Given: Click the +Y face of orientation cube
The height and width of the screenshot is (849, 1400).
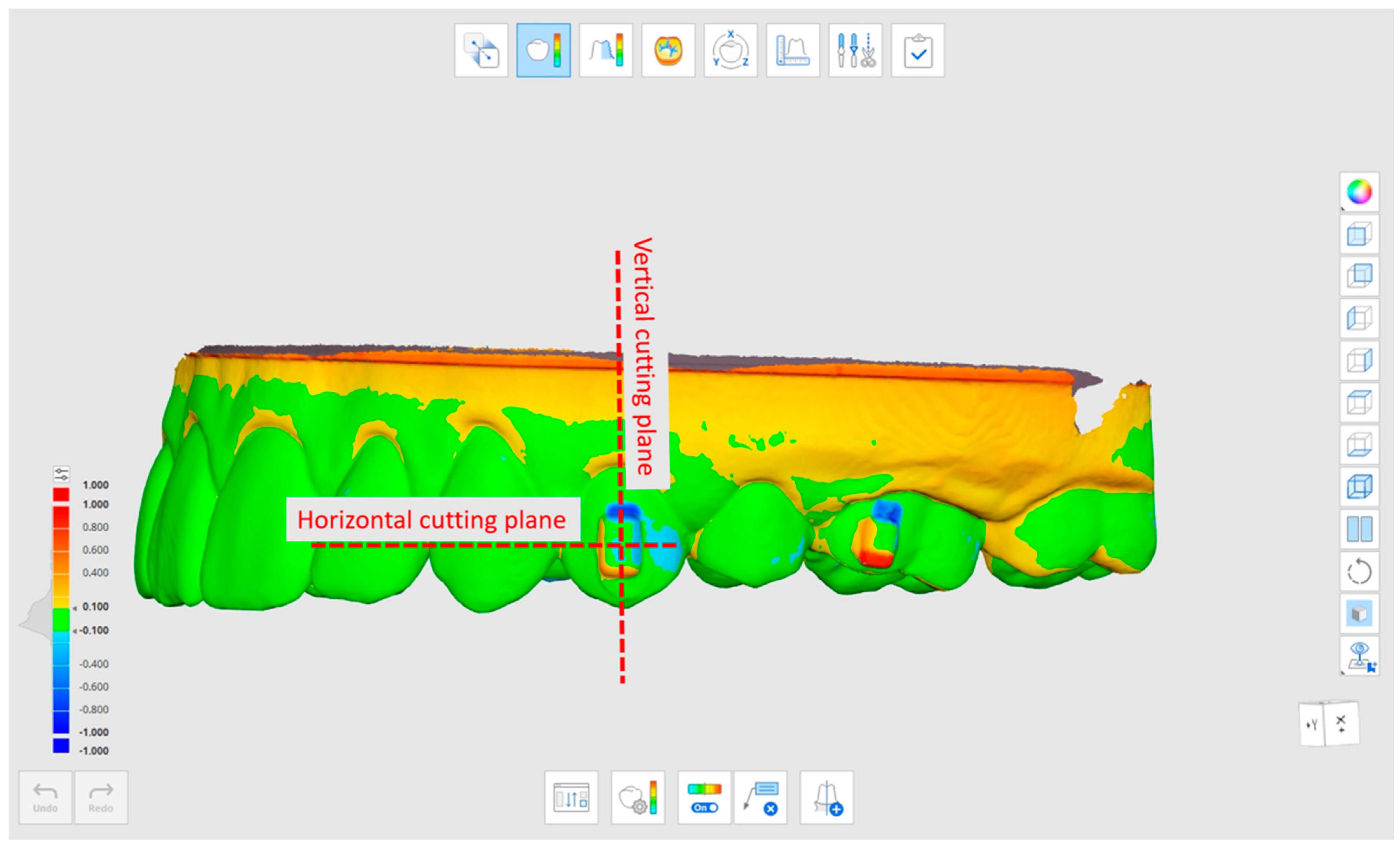Looking at the screenshot, I should pyautogui.click(x=1311, y=724).
